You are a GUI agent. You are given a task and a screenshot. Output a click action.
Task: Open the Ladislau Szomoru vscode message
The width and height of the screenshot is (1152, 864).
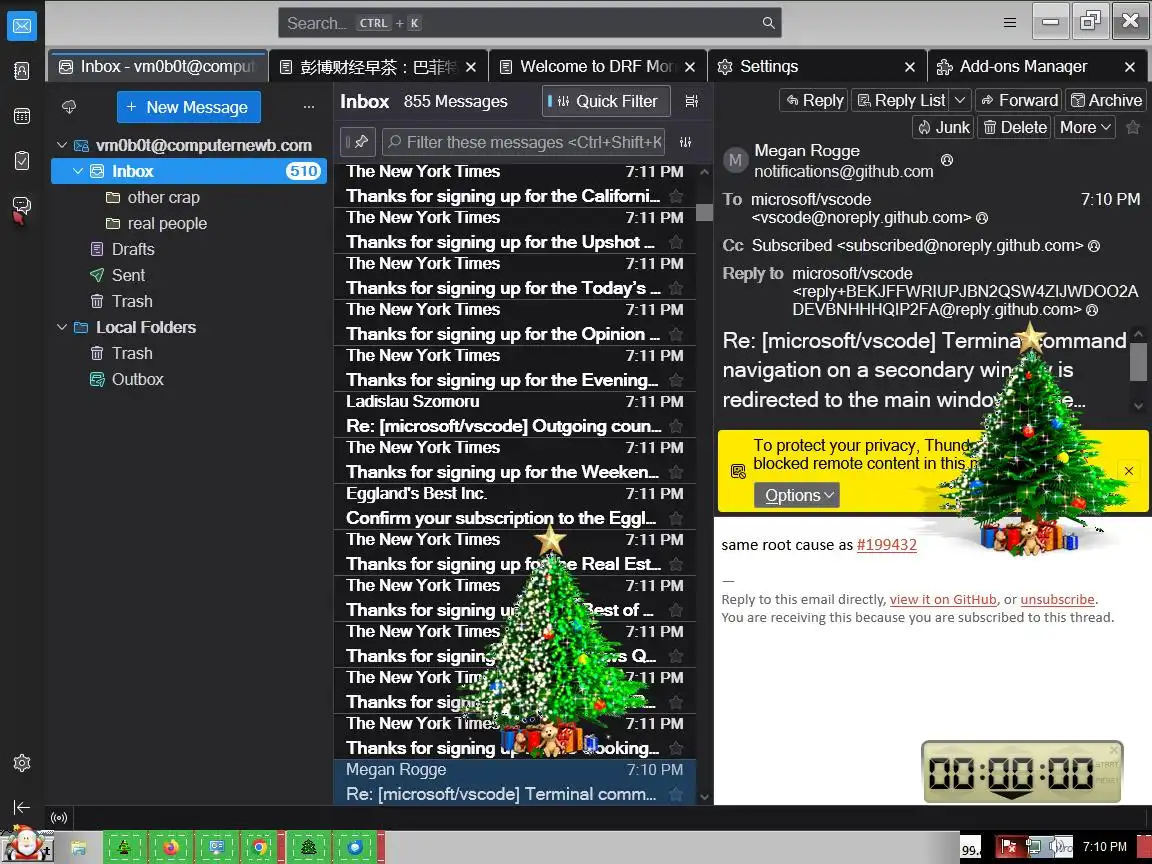click(x=514, y=414)
